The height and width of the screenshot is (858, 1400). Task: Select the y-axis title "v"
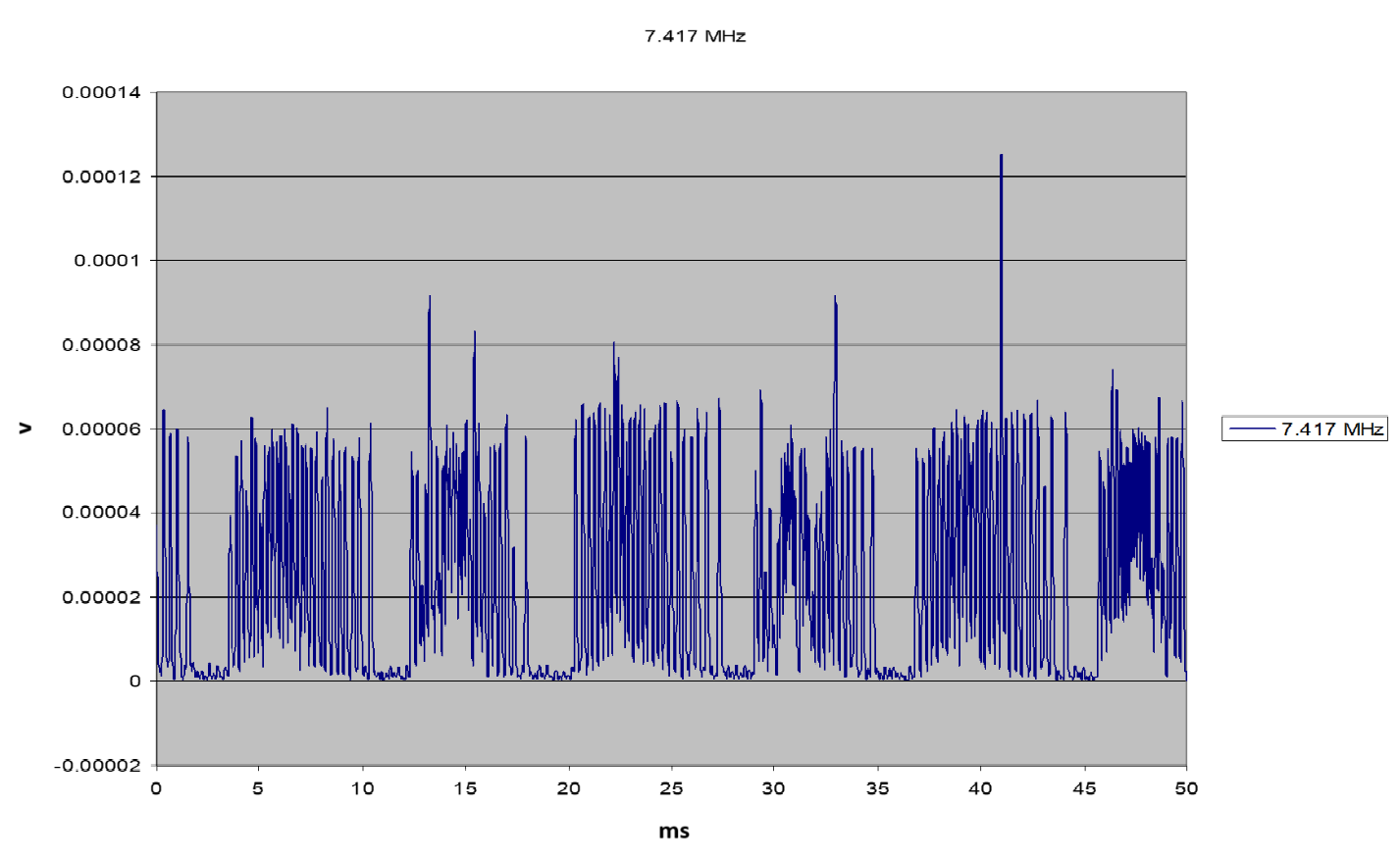pos(26,429)
